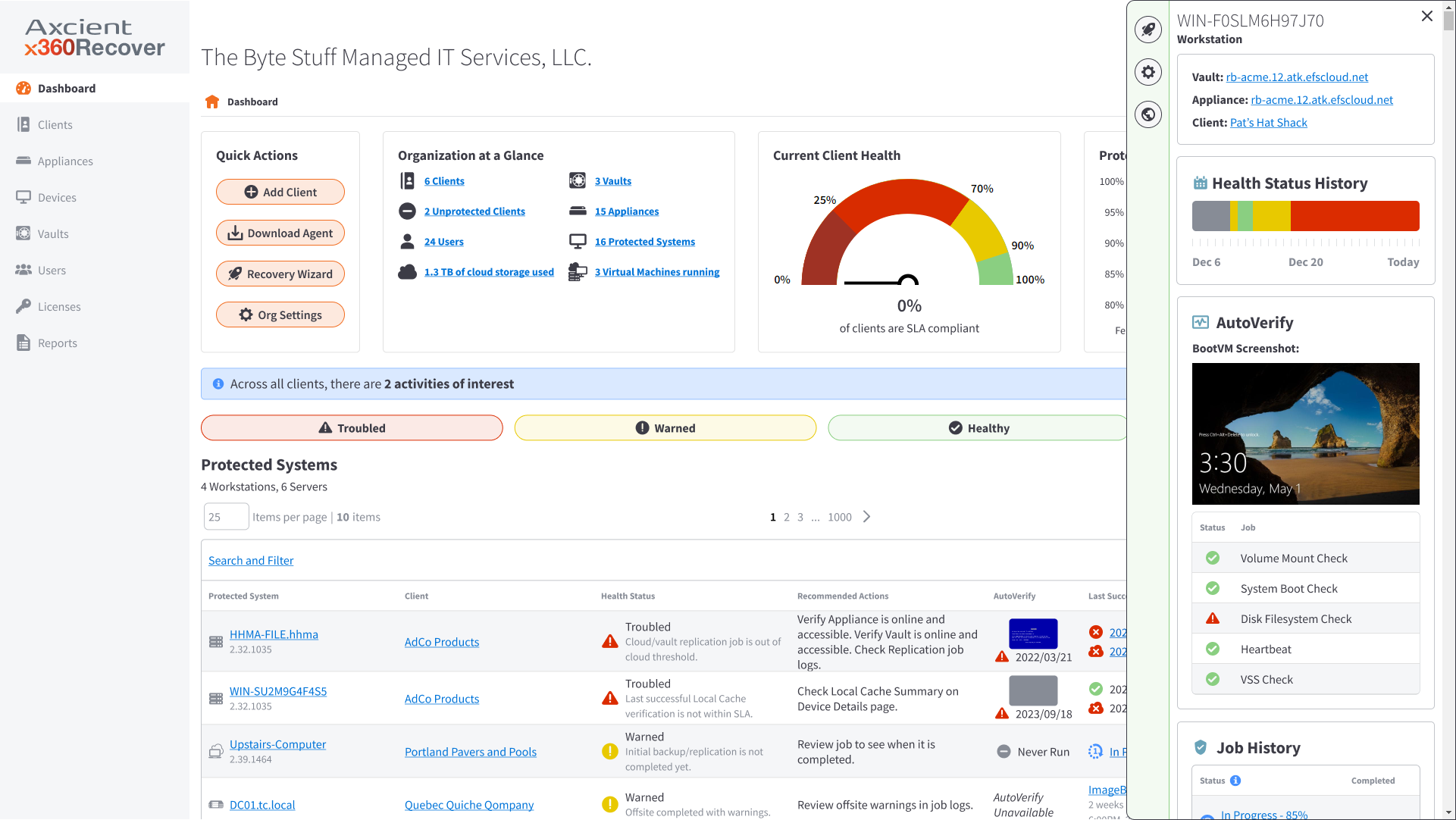Screen dimensions: 1456x820
Task: Open the items per page box
Action: point(226,517)
